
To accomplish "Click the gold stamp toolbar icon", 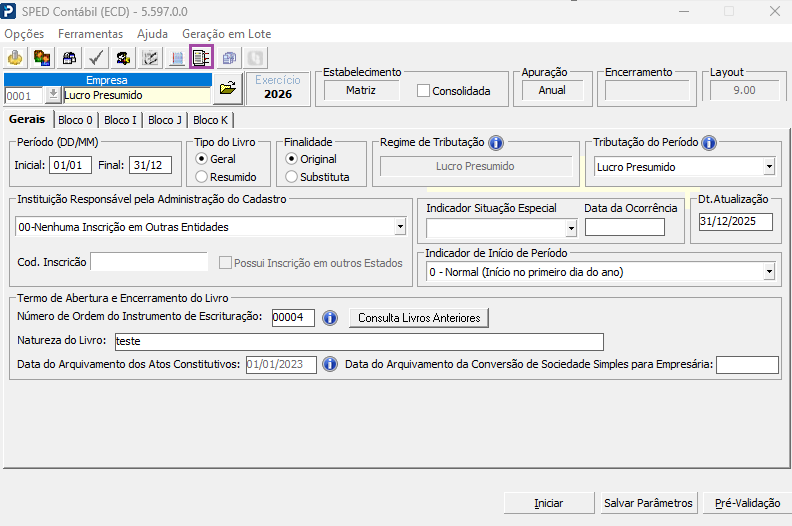I will coord(15,58).
